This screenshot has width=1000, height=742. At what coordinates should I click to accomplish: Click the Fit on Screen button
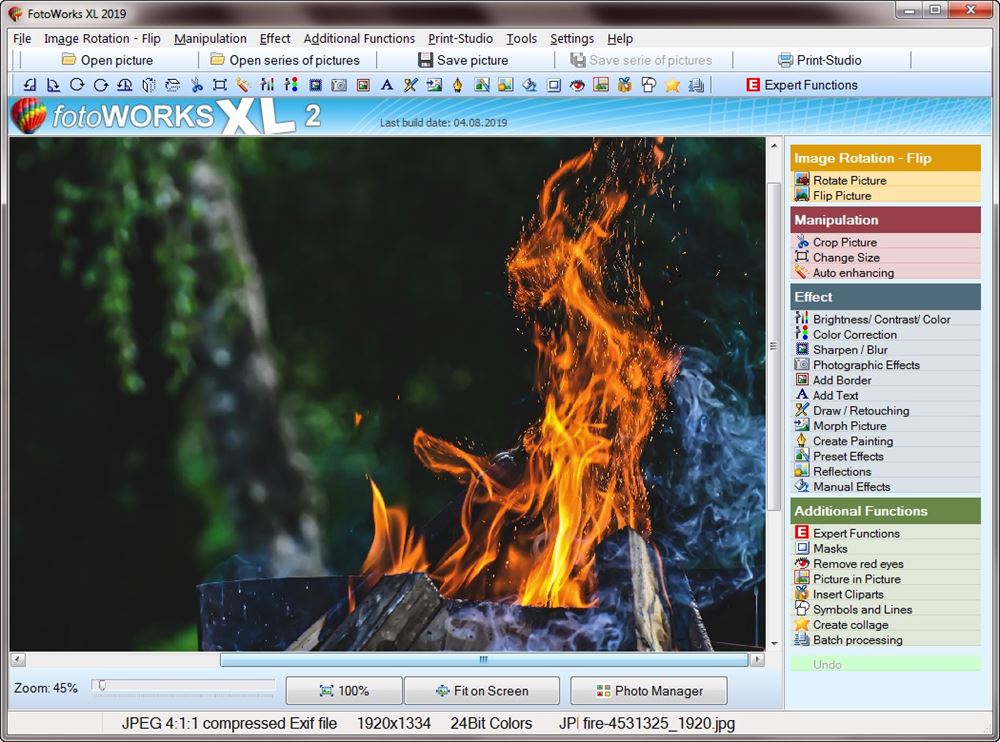pyautogui.click(x=483, y=690)
